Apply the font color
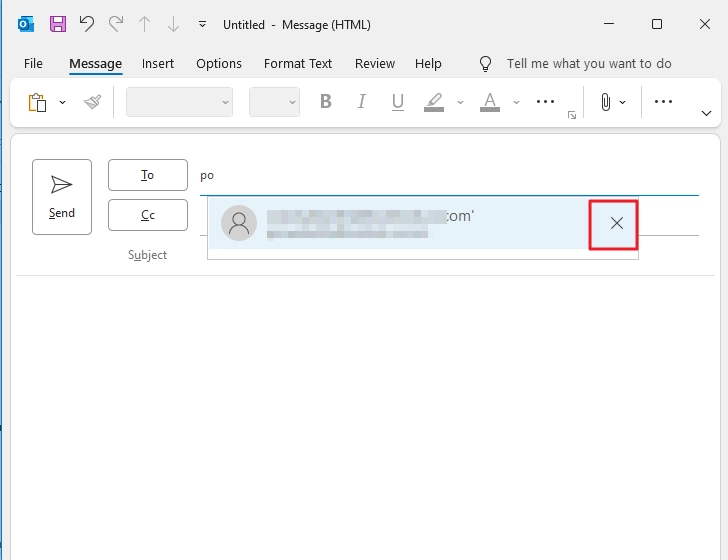Image resolution: width=728 pixels, height=560 pixels. pos(490,102)
